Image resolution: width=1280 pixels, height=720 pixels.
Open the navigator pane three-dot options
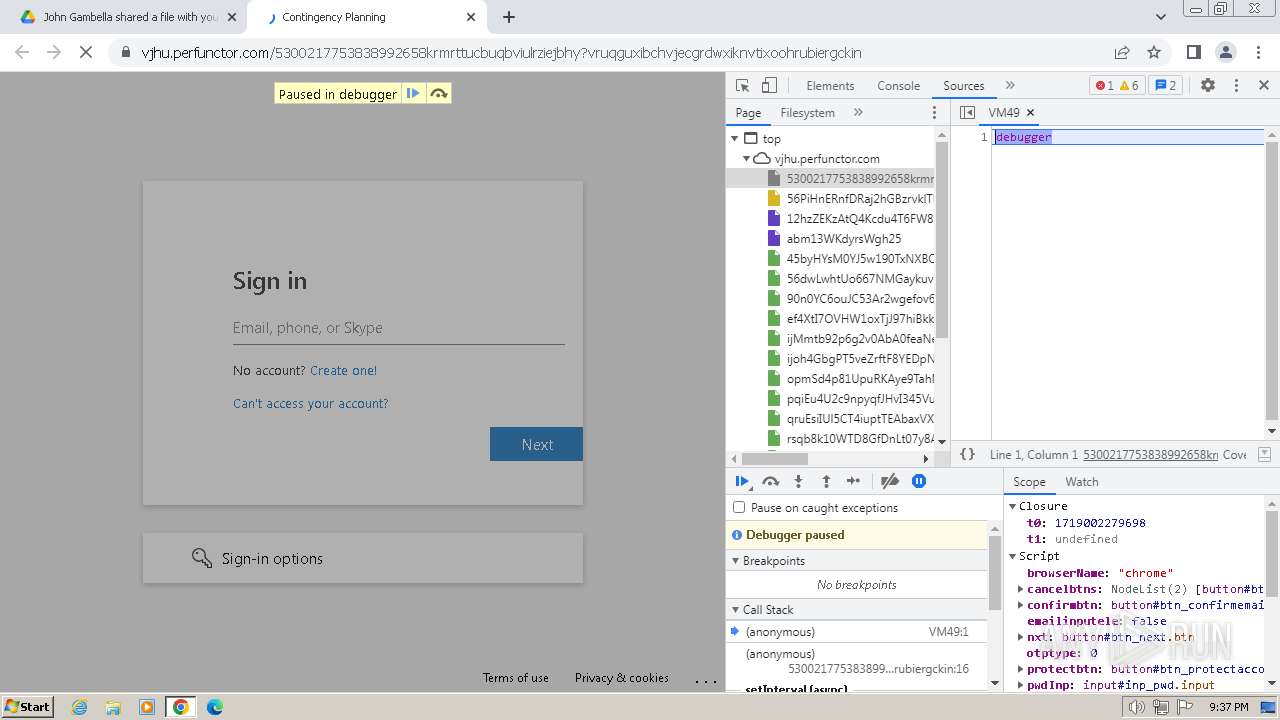pos(935,113)
